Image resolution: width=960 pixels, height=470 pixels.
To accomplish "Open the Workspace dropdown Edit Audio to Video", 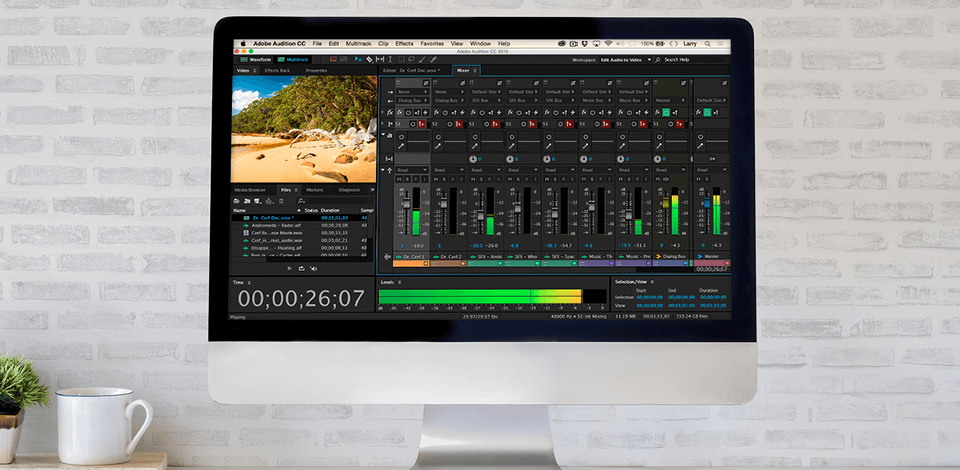I will (x=626, y=59).
